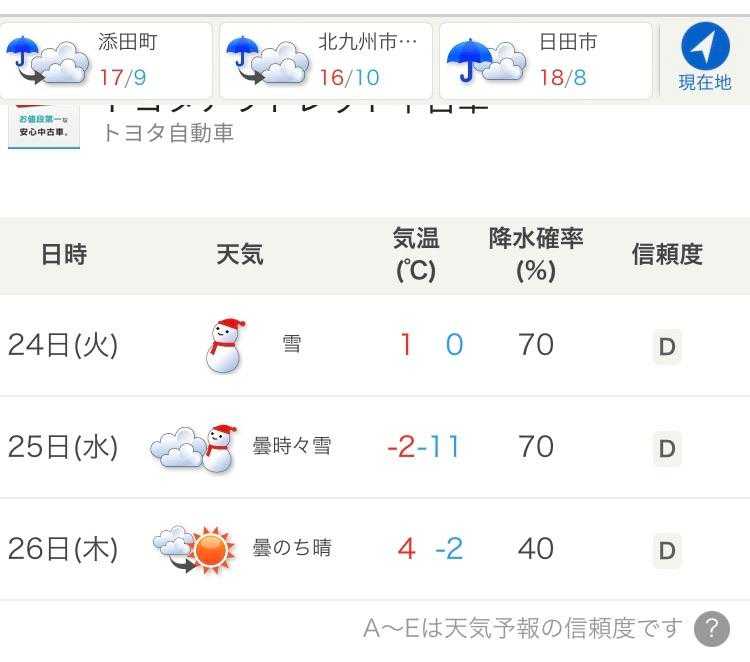Open the トヨタ自動車 advertisement link
The image size is (750, 662).
pos(169,133)
